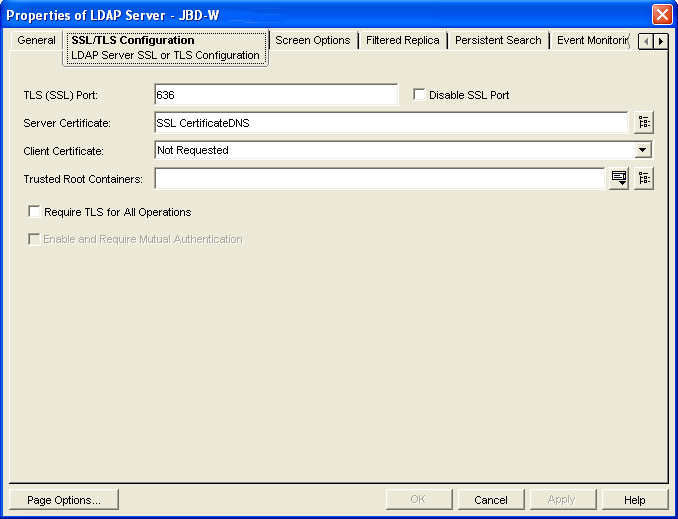Check Require TLS for All Operations

pos(35,212)
